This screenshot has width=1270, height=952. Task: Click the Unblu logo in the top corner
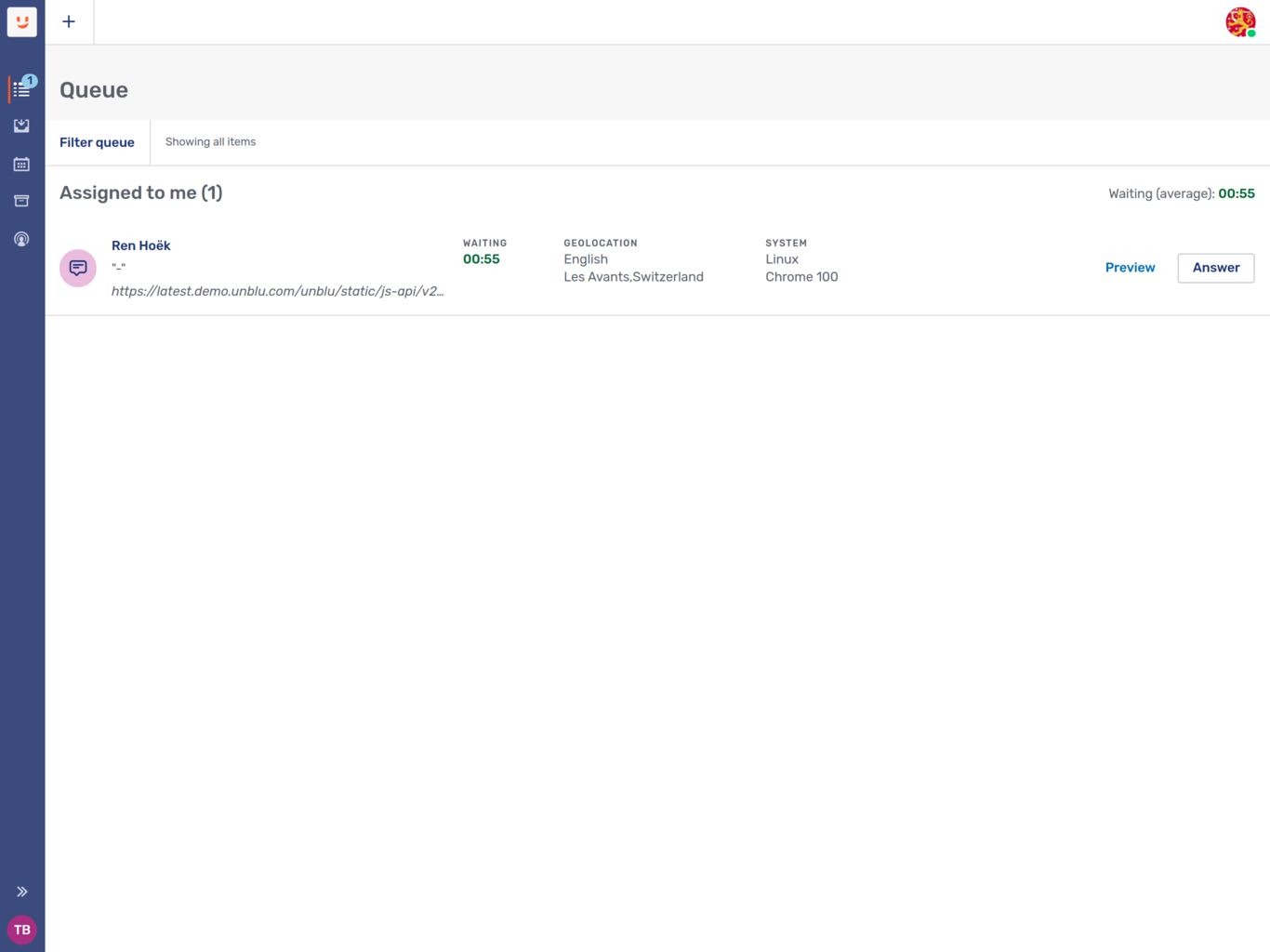pyautogui.click(x=21, y=21)
